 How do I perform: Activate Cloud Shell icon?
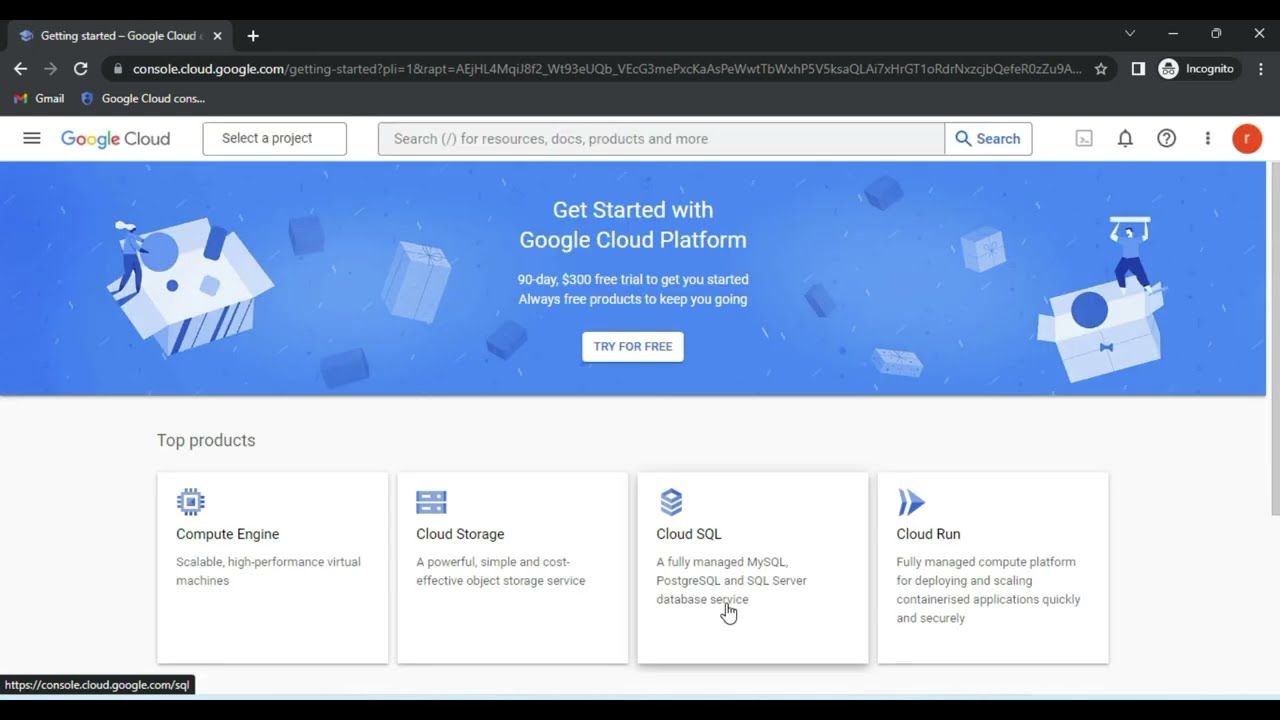[1084, 139]
